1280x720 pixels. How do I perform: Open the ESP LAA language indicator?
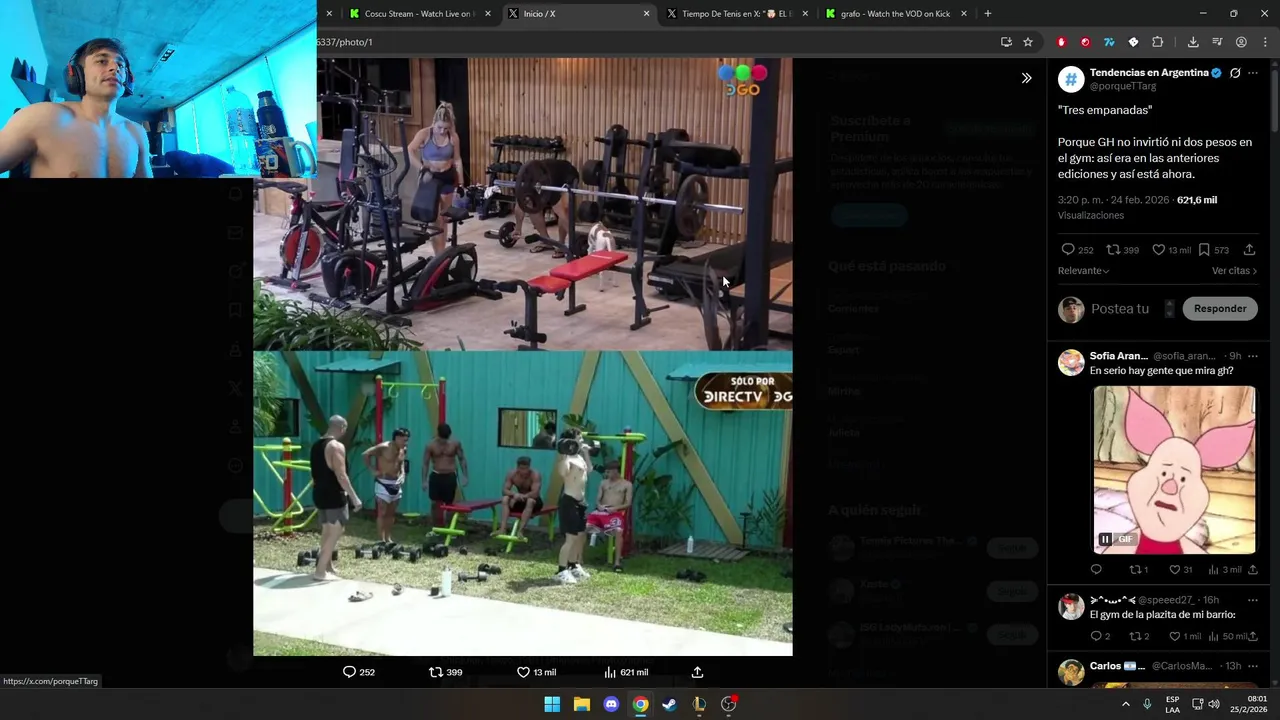click(x=1172, y=704)
